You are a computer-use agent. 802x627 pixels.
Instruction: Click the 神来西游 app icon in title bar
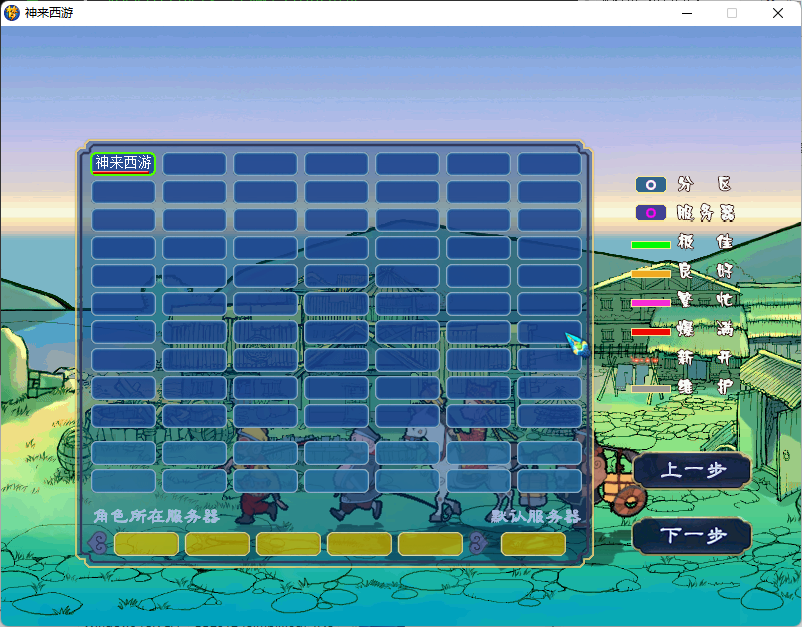pos(11,13)
